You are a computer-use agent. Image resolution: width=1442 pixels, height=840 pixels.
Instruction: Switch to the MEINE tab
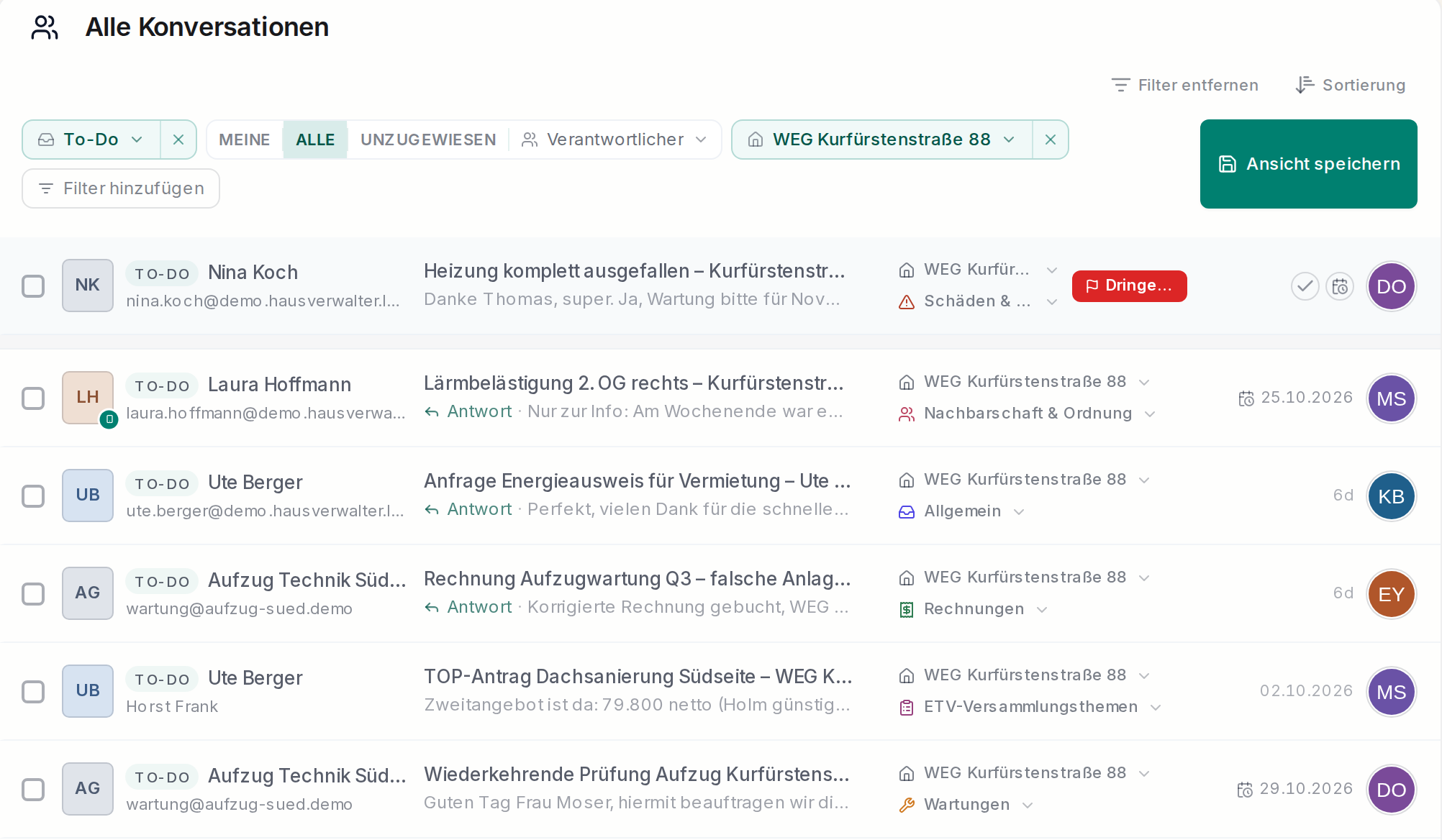[x=245, y=140]
